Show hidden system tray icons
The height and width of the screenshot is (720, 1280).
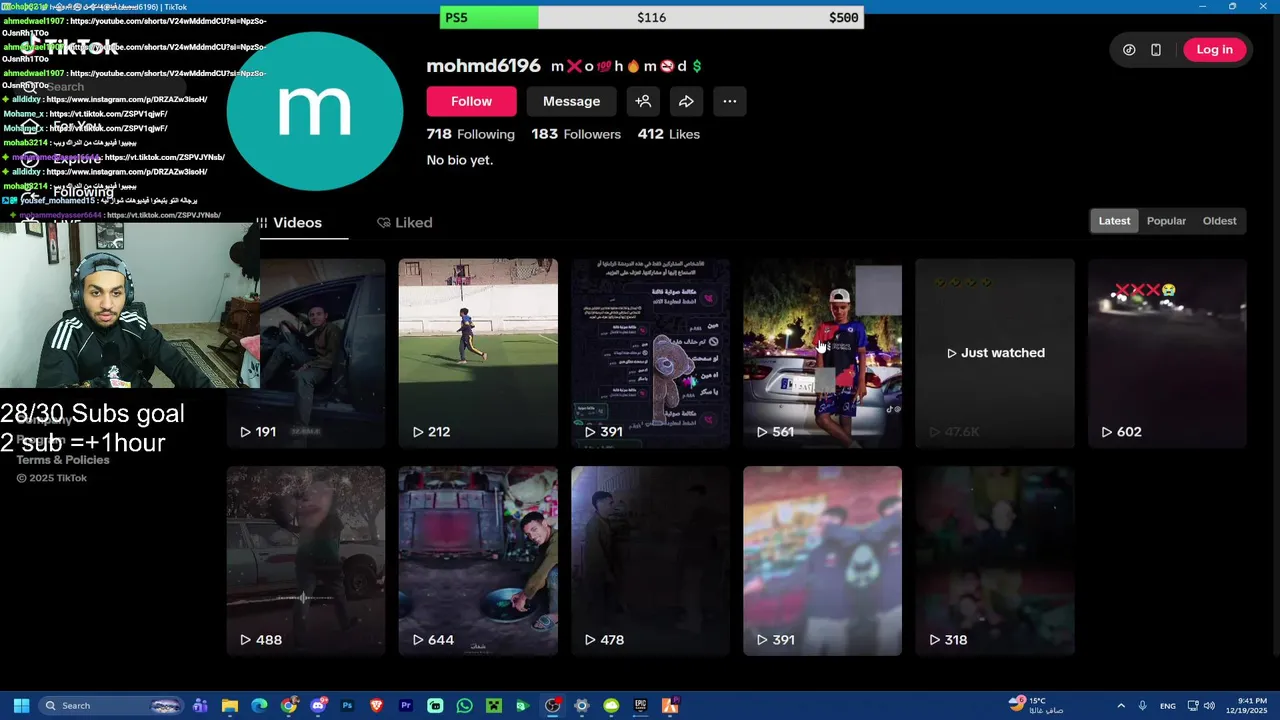tap(1121, 706)
